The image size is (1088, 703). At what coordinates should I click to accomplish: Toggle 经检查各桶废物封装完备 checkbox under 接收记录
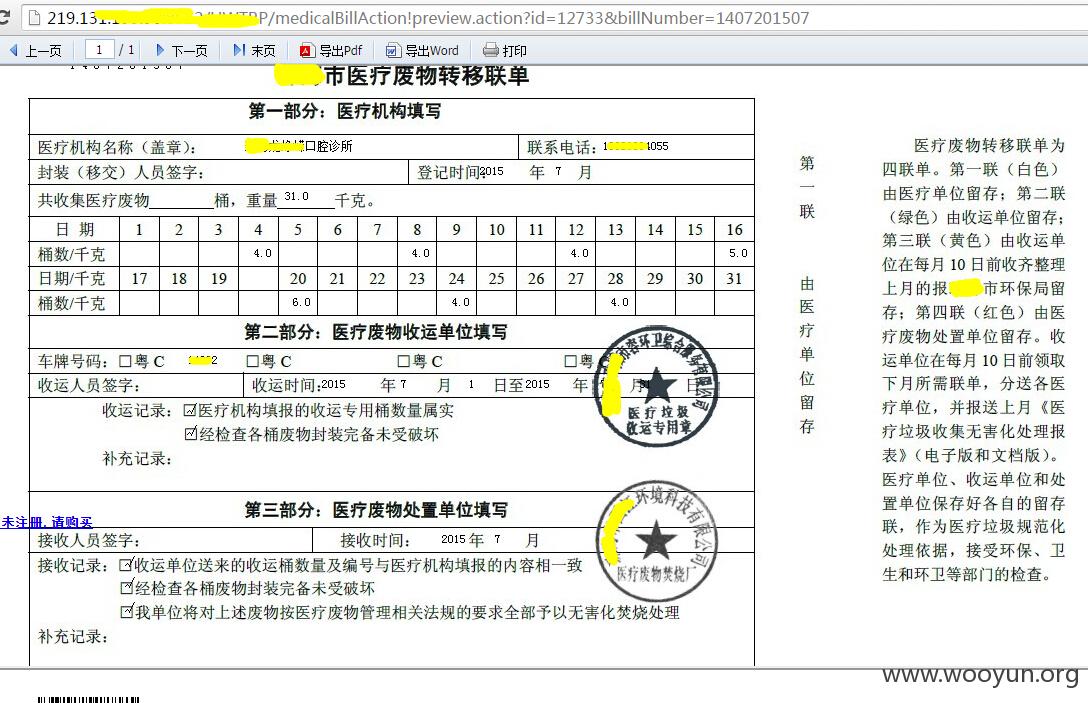[126, 587]
